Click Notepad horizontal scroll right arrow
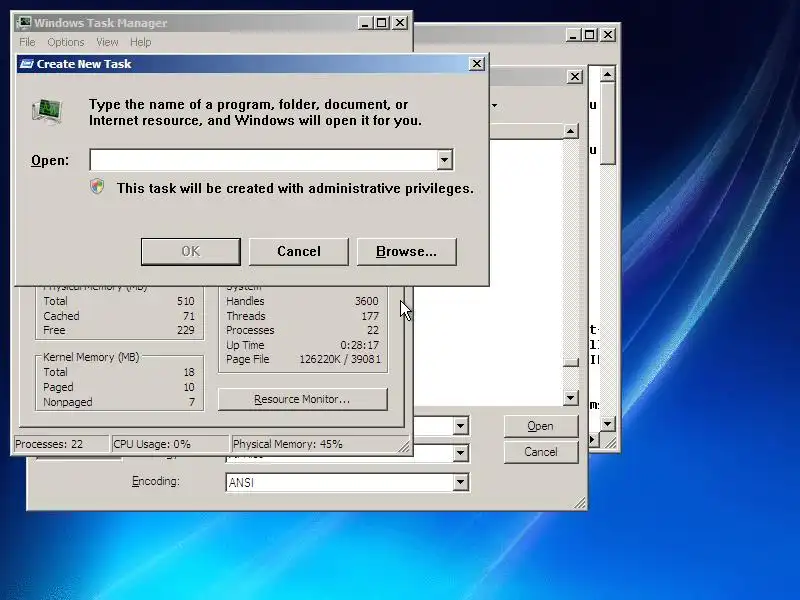The height and width of the screenshot is (600, 800). 592,439
